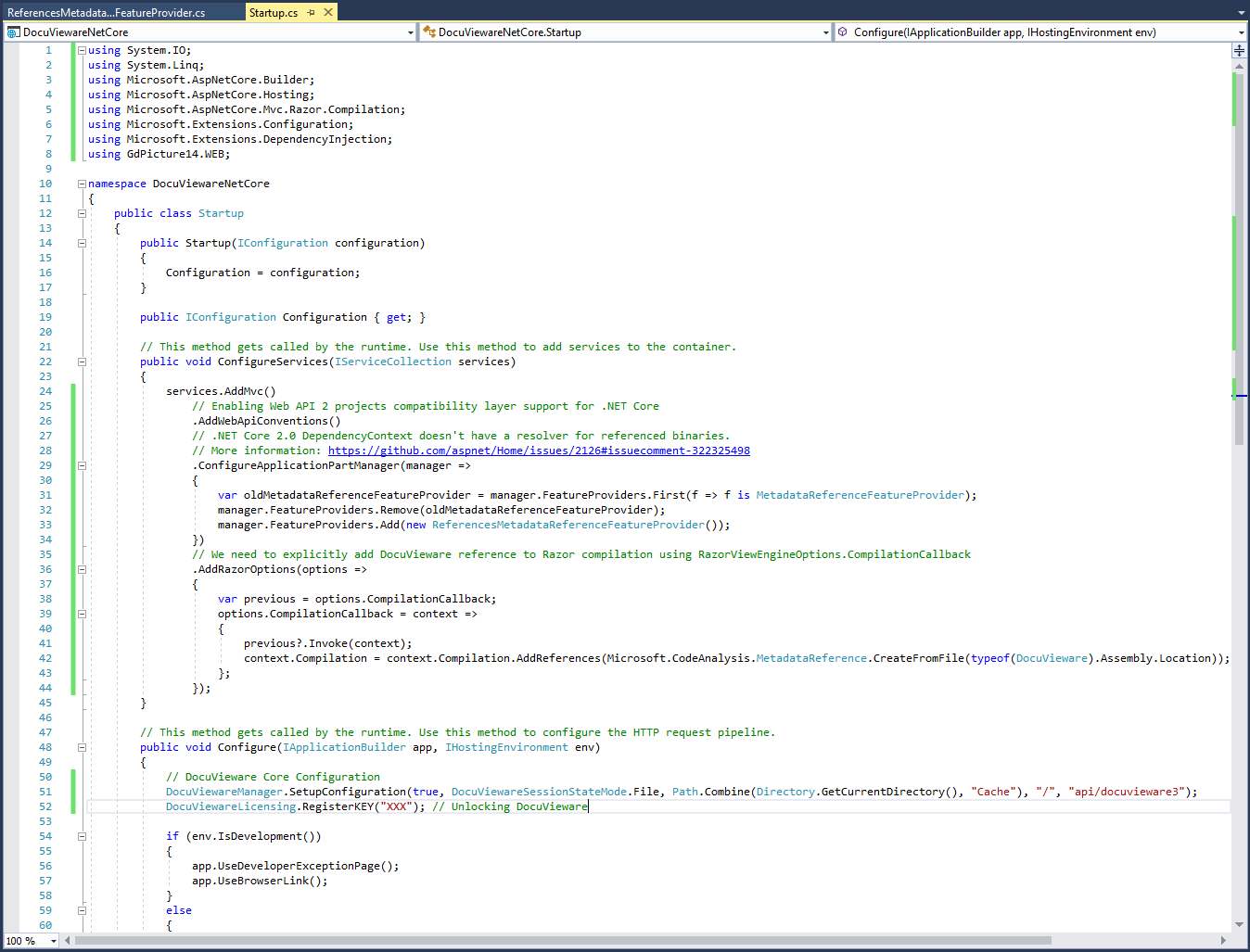This screenshot has height=952, width=1250.
Task: Click the method icon beside Configure
Action: [x=843, y=32]
